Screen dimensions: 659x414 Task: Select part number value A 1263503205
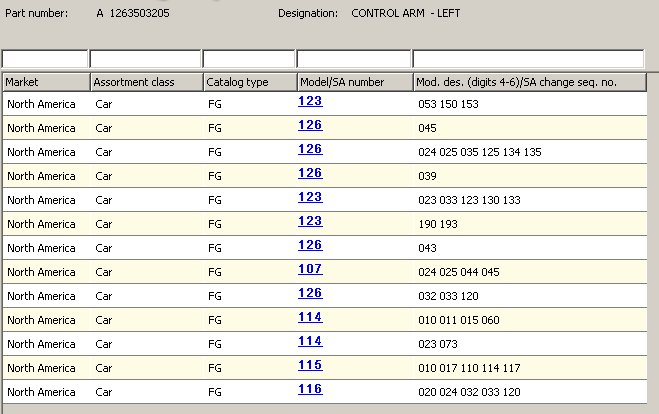pos(133,13)
